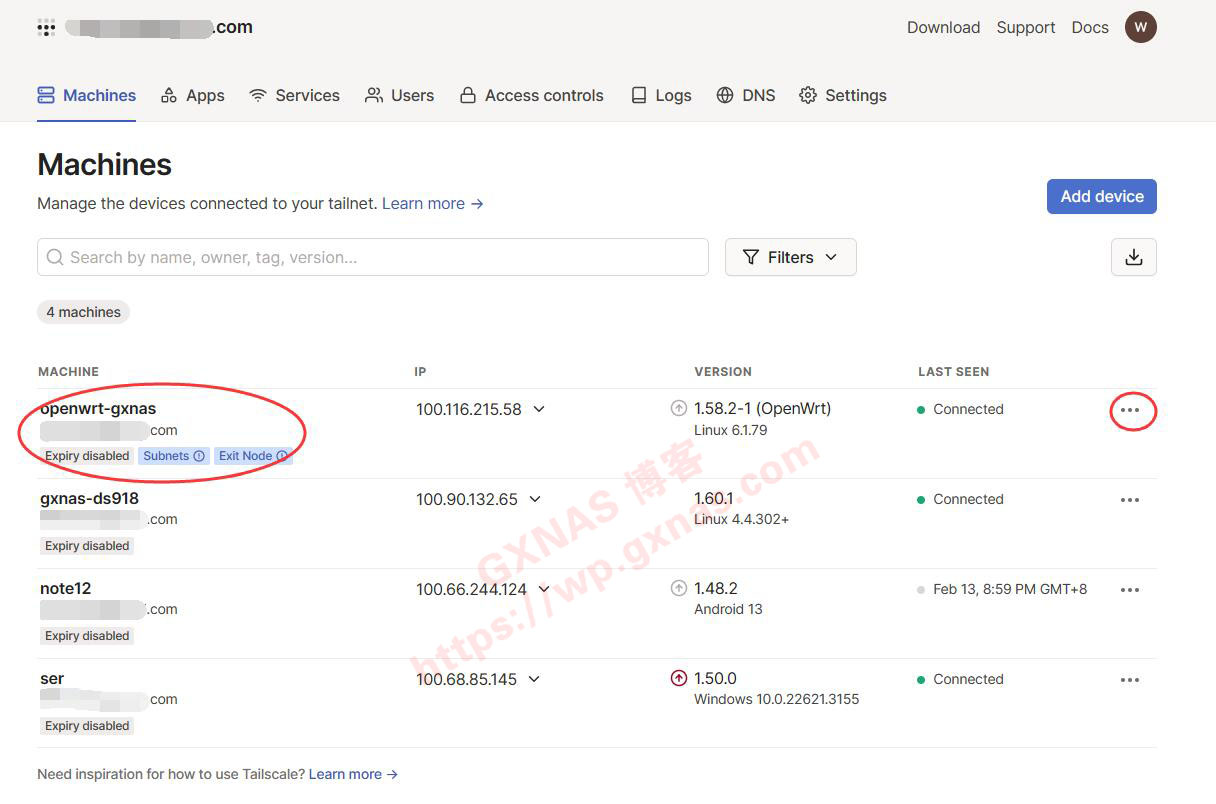The image size is (1216, 804).
Task: Switch to the Access controls tab
Action: coord(531,95)
